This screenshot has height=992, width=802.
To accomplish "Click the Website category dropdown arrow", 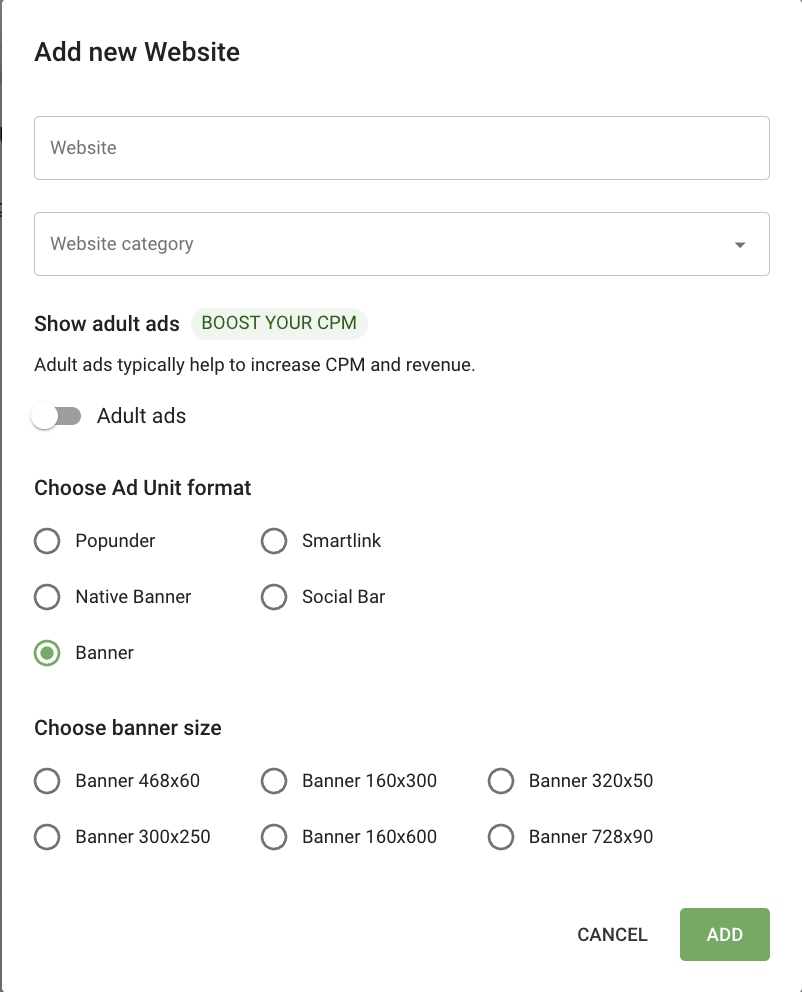I will 739,243.
